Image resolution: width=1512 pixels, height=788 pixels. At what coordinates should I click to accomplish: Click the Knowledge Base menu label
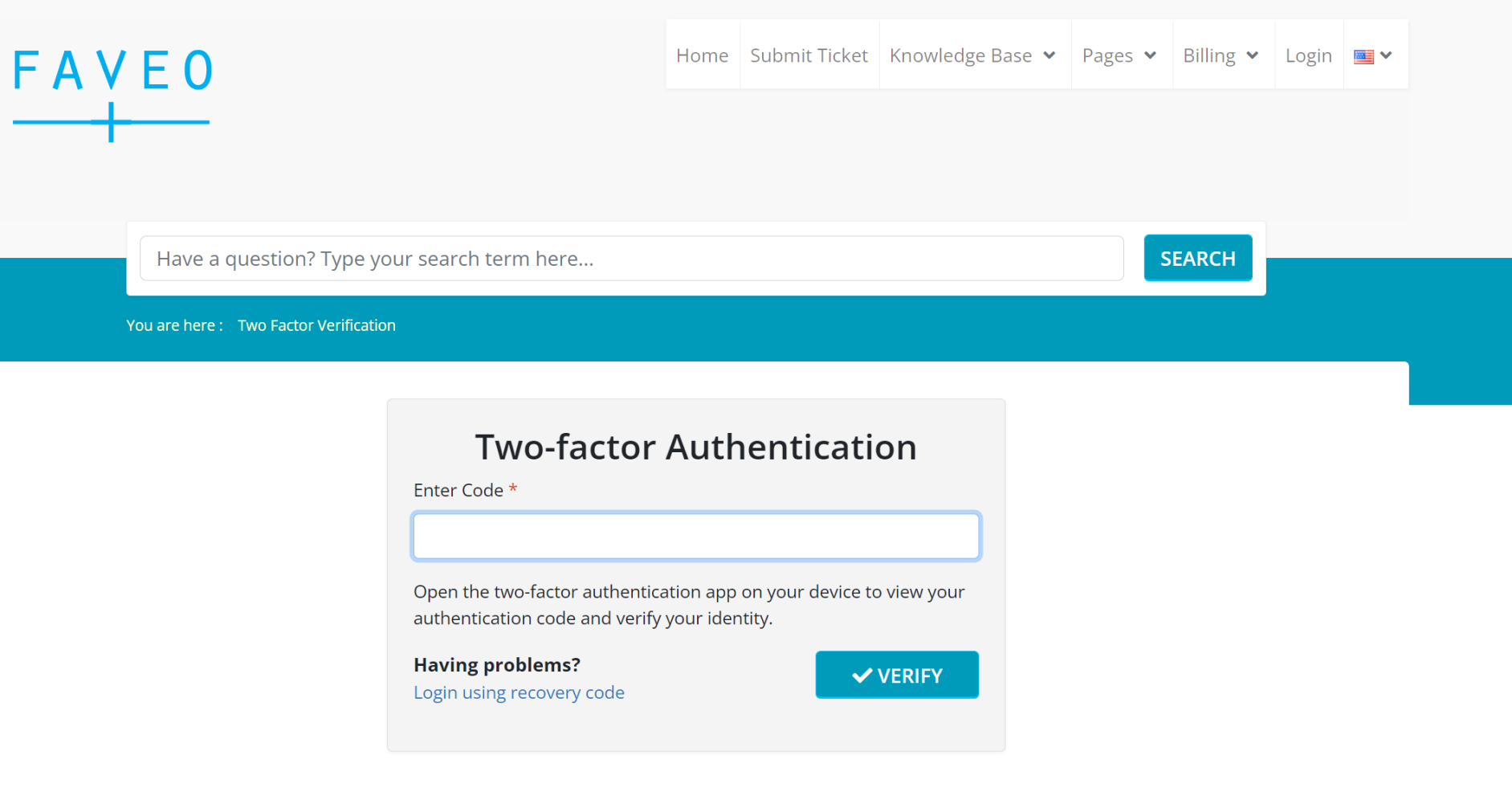tap(960, 55)
